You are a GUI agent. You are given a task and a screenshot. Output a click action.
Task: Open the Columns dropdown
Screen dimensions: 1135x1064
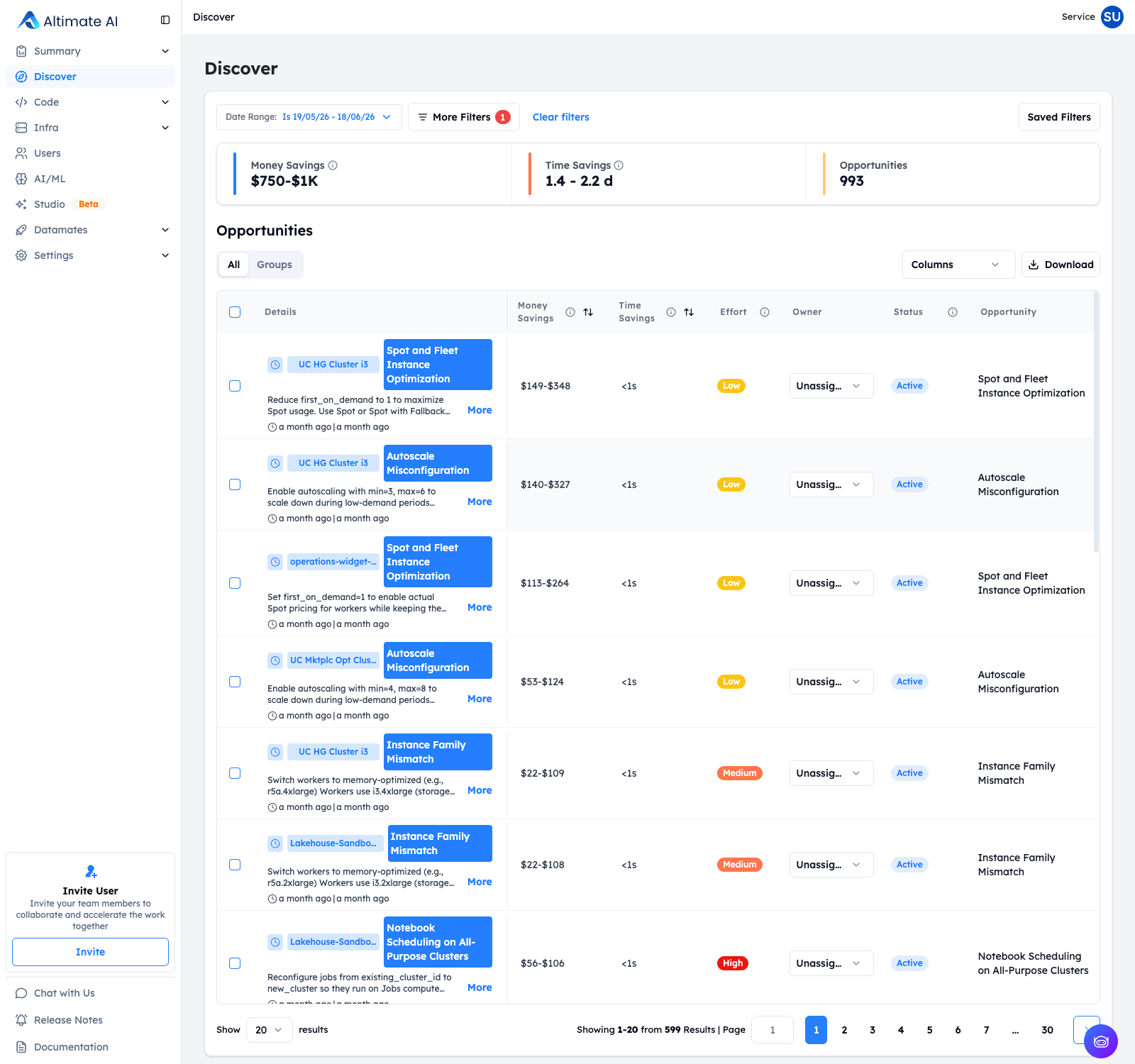point(958,265)
